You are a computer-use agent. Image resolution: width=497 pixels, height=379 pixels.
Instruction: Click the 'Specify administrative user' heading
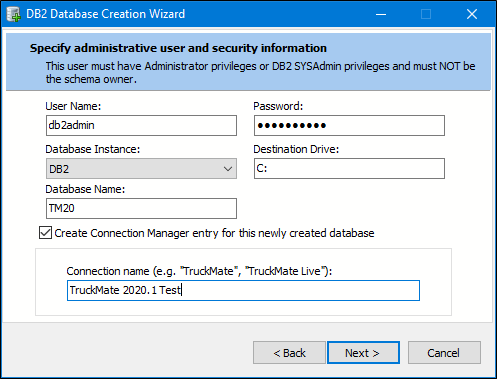[178, 48]
